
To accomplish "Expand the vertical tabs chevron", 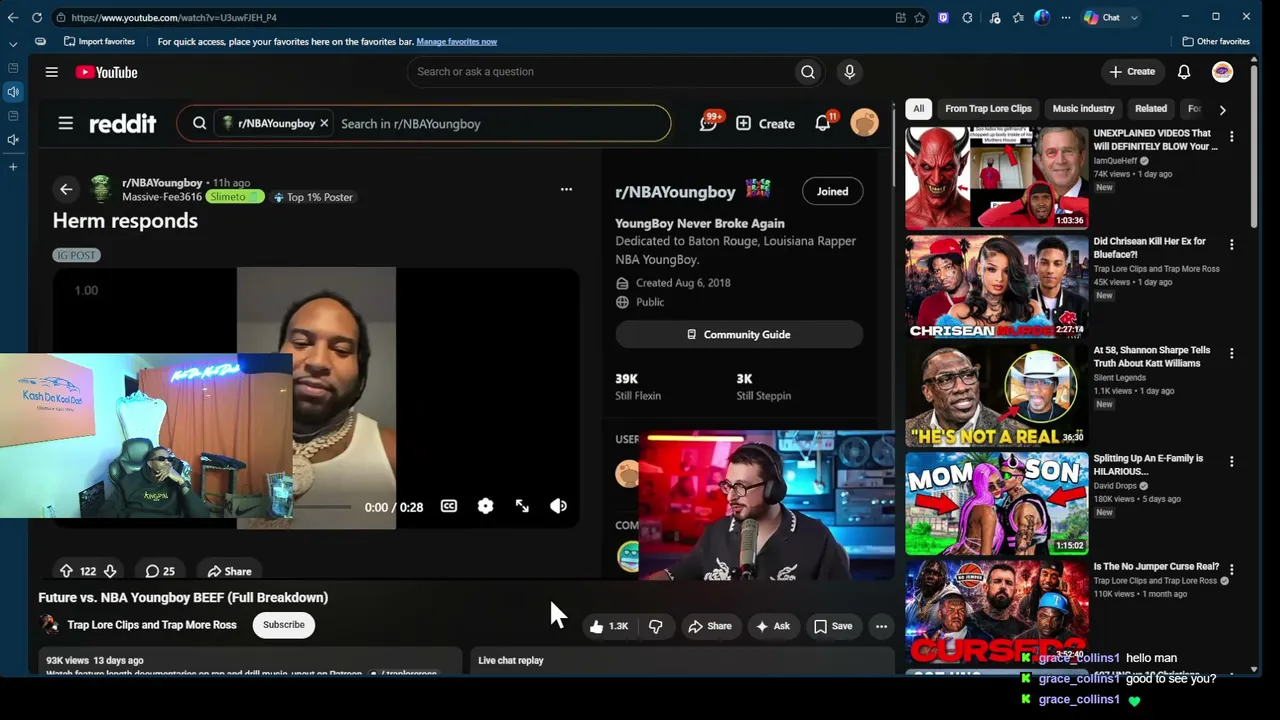I will [x=13, y=43].
